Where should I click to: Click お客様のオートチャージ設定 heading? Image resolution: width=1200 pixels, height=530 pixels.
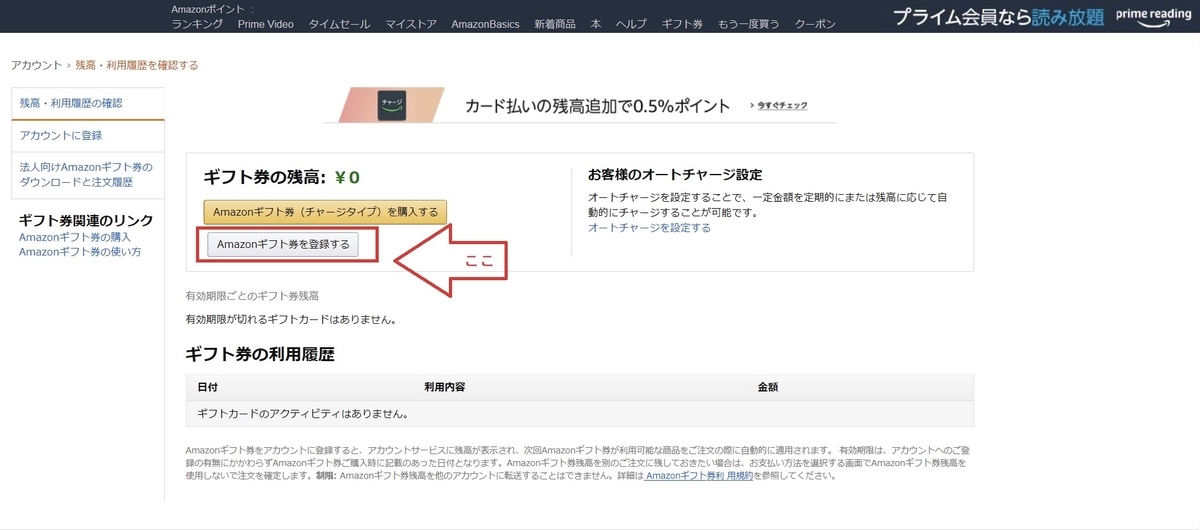(676, 175)
